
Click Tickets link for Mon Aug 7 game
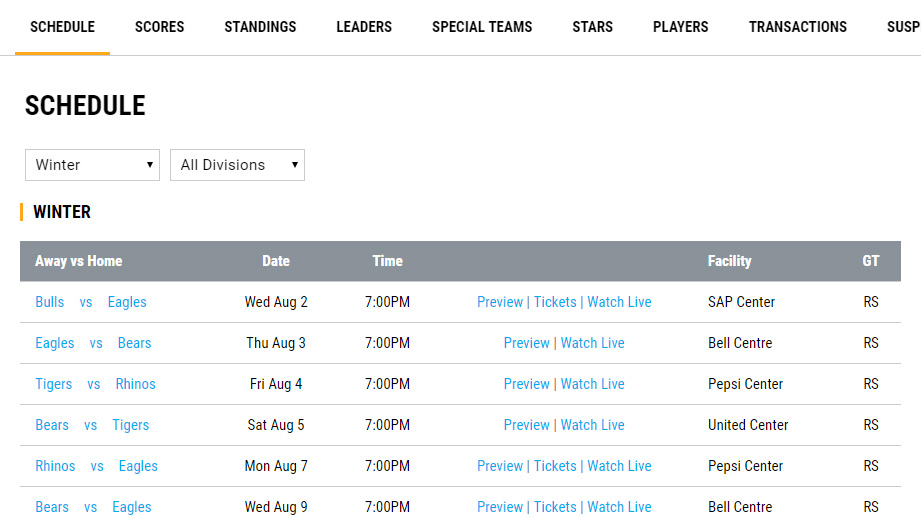555,466
